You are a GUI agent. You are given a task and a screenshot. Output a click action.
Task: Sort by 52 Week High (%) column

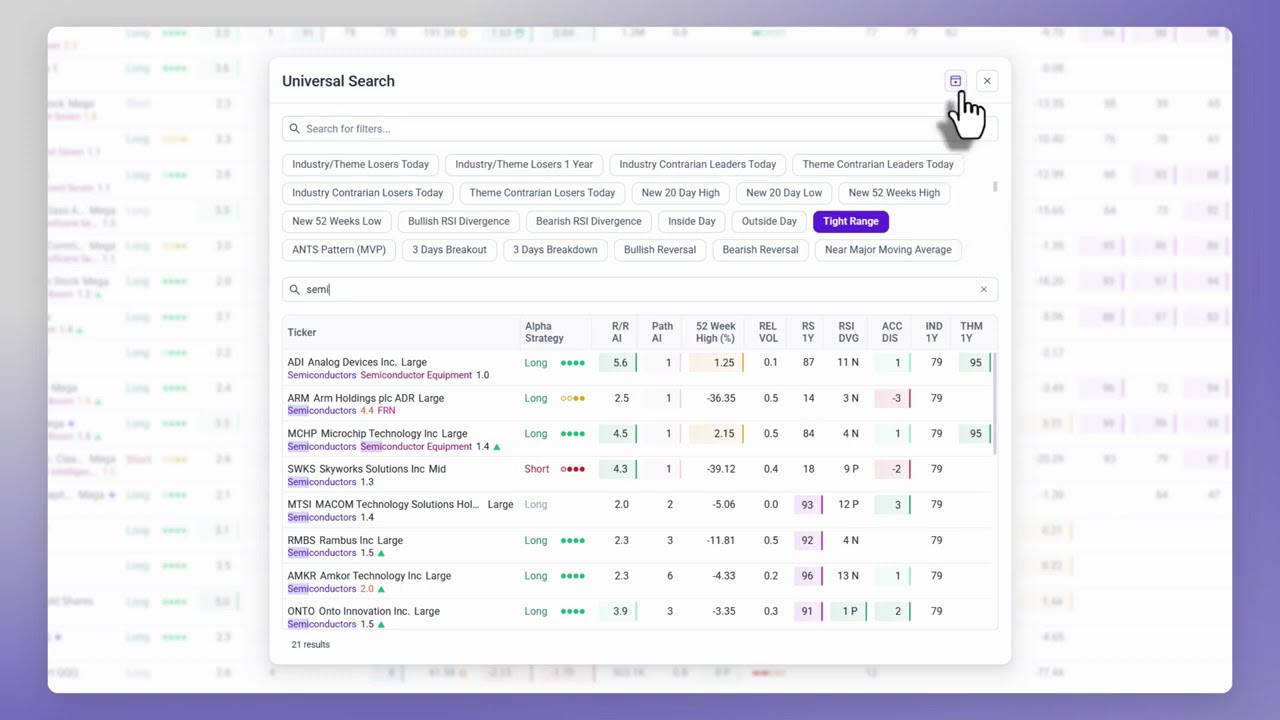[x=715, y=332]
